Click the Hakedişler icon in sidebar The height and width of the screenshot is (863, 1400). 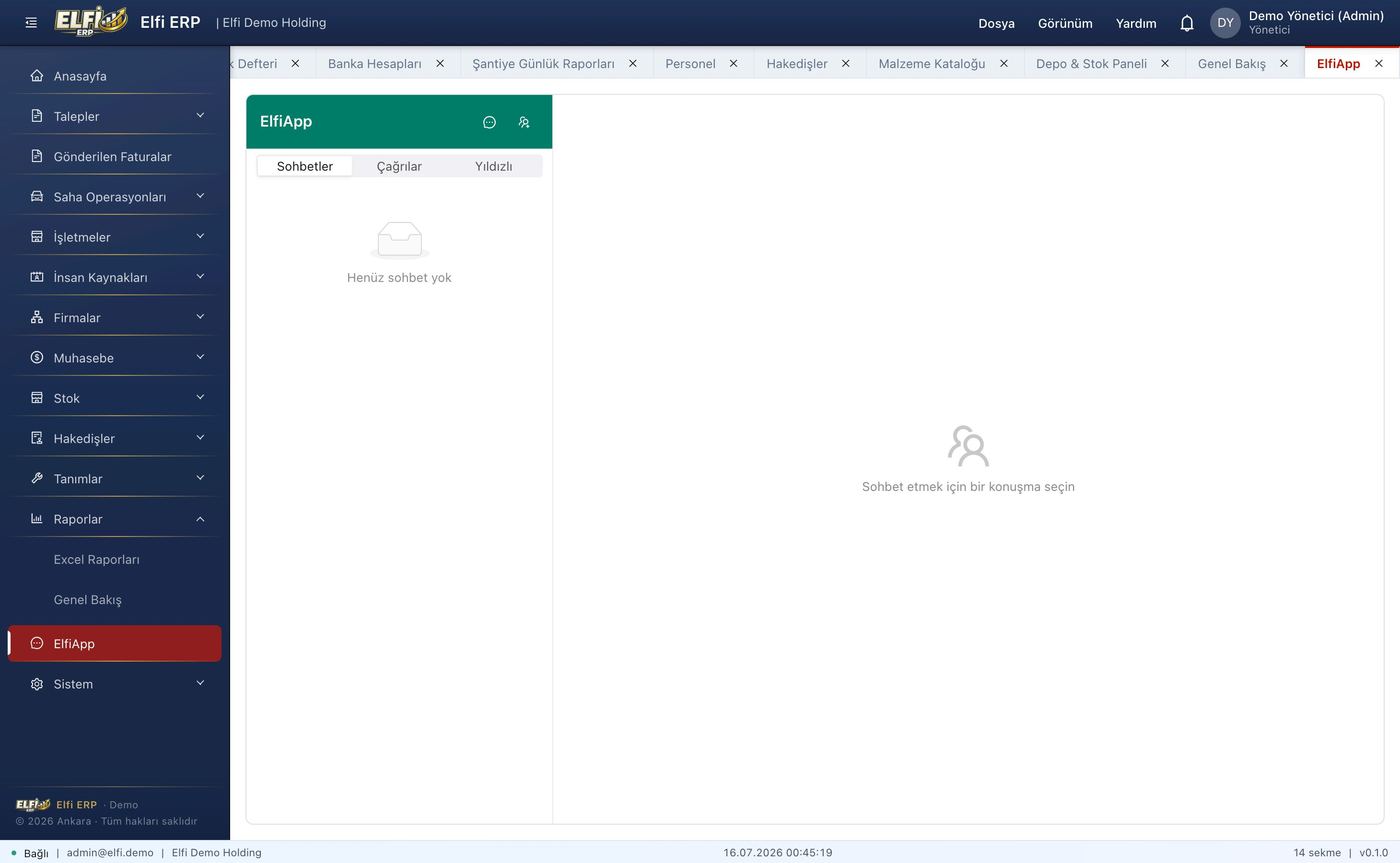click(x=37, y=438)
